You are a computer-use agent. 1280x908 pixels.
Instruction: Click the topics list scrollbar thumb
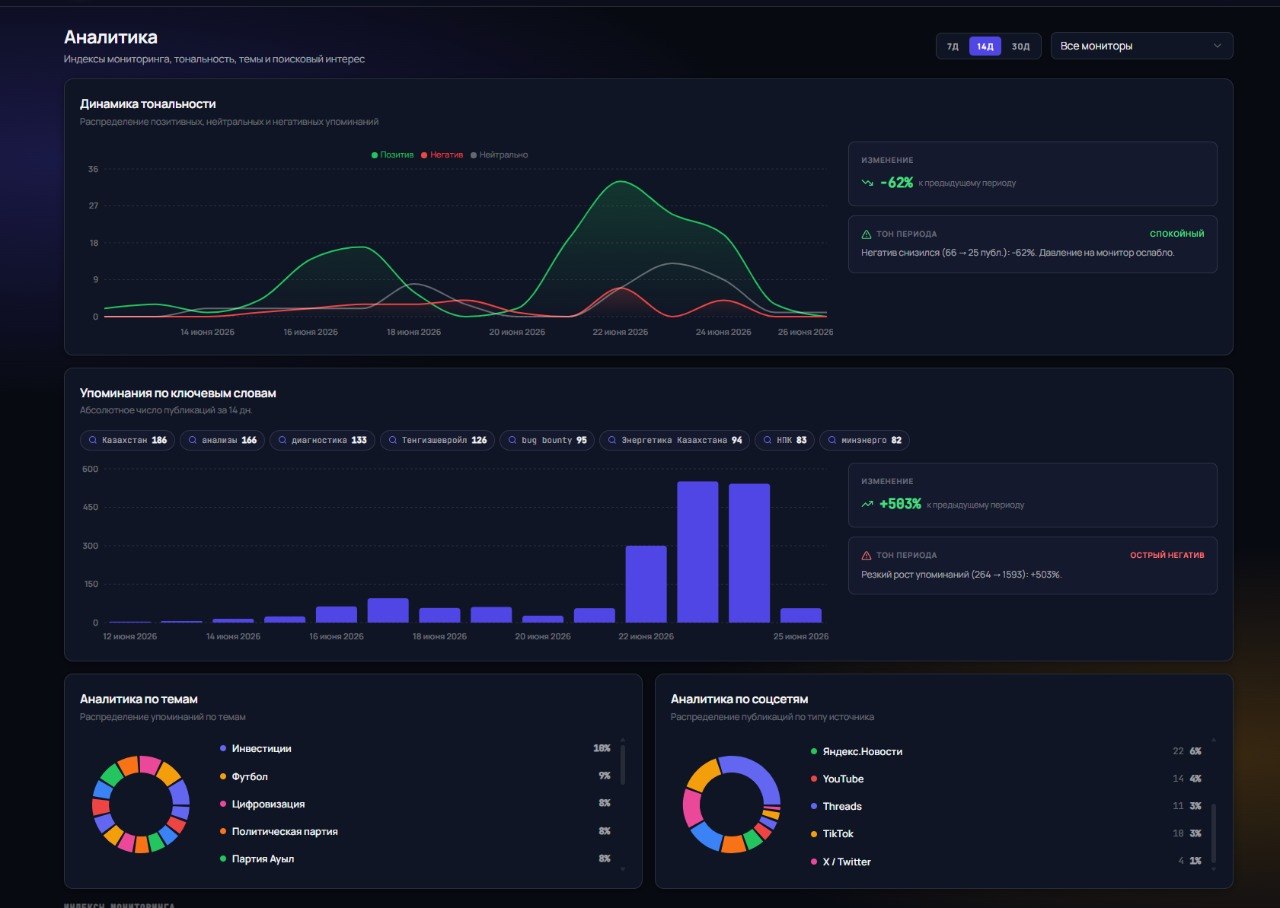click(622, 764)
